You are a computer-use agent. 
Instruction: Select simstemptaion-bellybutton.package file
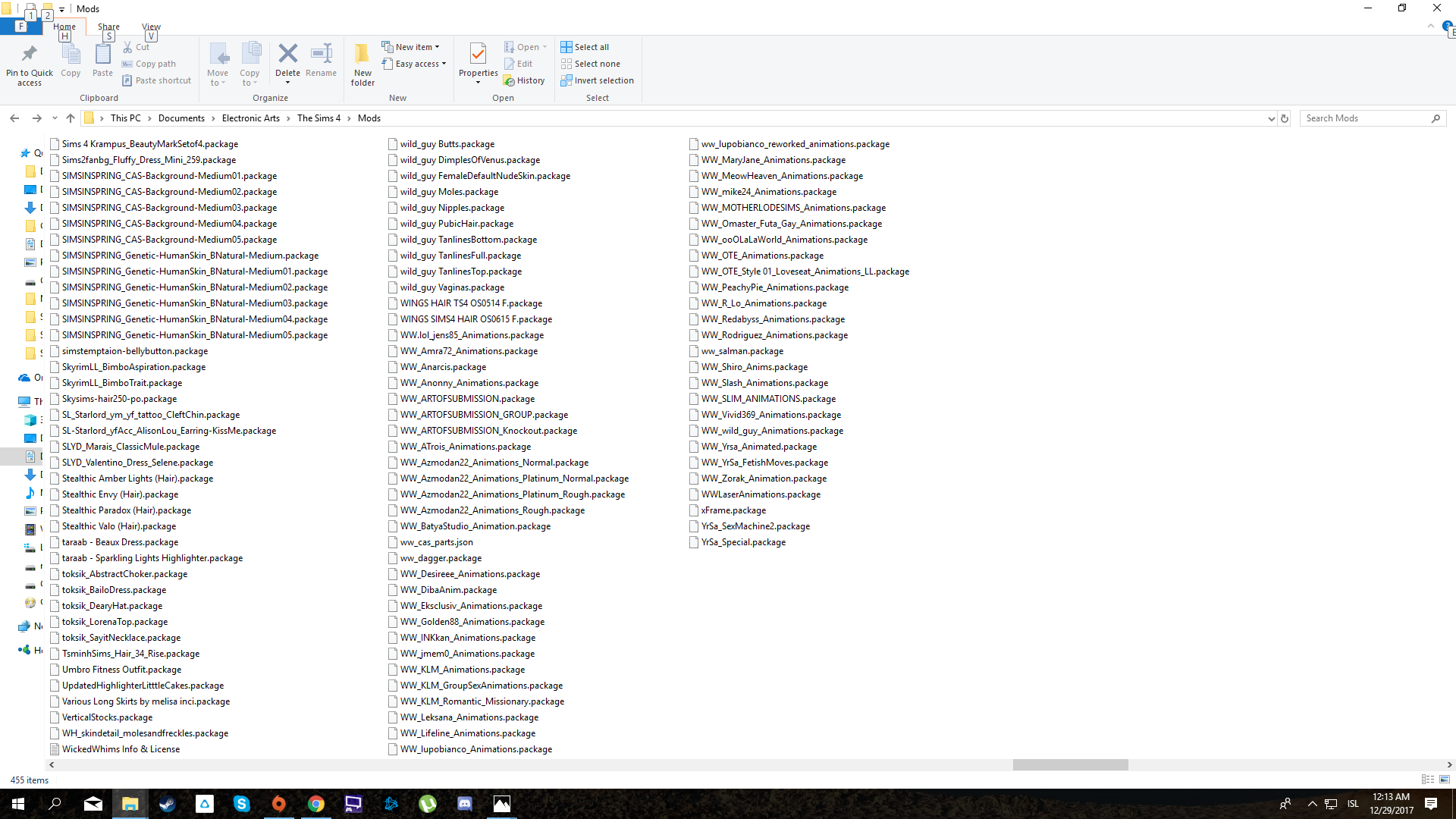(x=129, y=351)
